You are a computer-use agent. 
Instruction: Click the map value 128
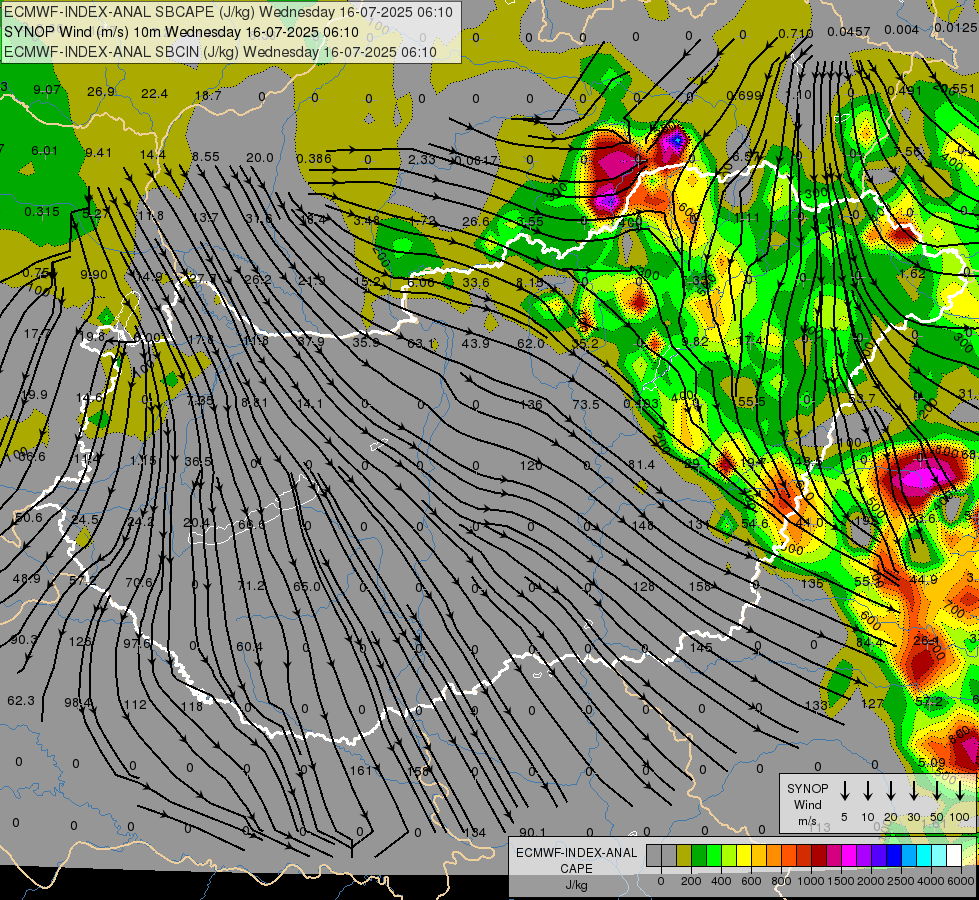tap(643, 587)
